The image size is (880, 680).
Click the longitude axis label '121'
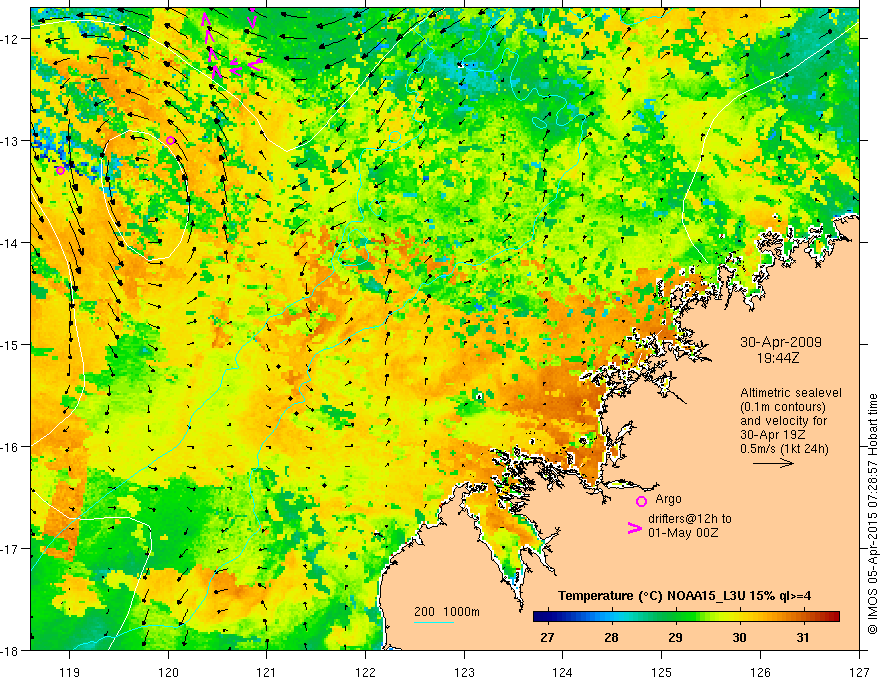pyautogui.click(x=267, y=672)
